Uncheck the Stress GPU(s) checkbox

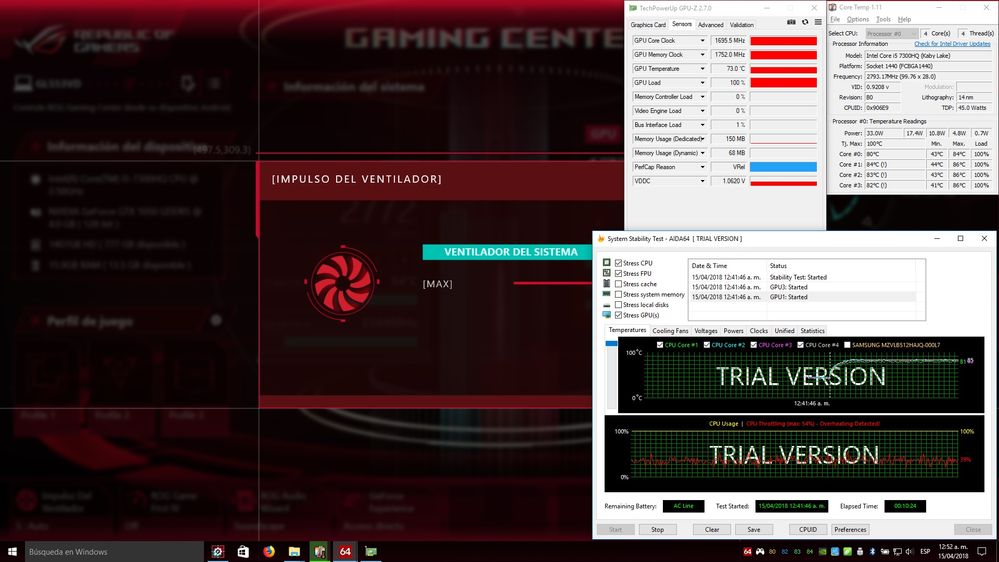pos(618,315)
